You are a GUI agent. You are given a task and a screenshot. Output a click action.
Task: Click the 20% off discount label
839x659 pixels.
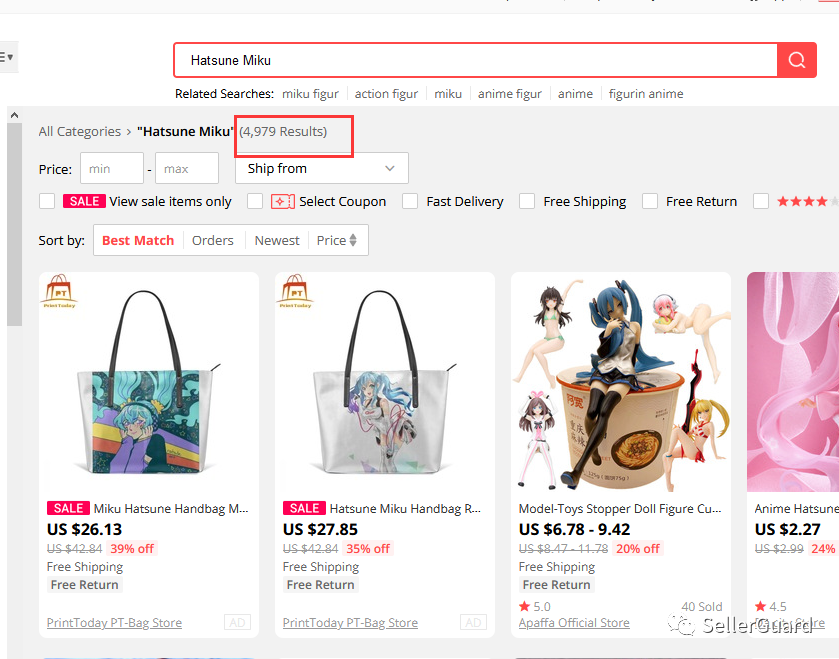point(638,549)
